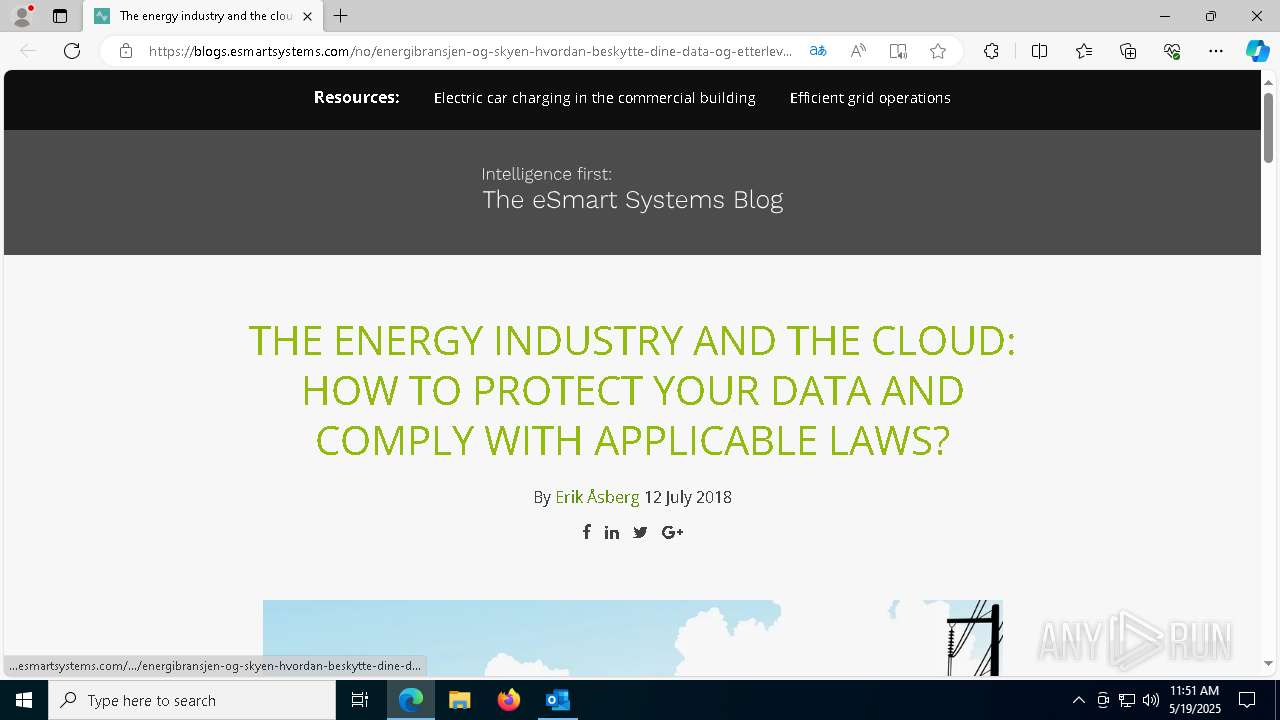Show translate options icon

[818, 51]
